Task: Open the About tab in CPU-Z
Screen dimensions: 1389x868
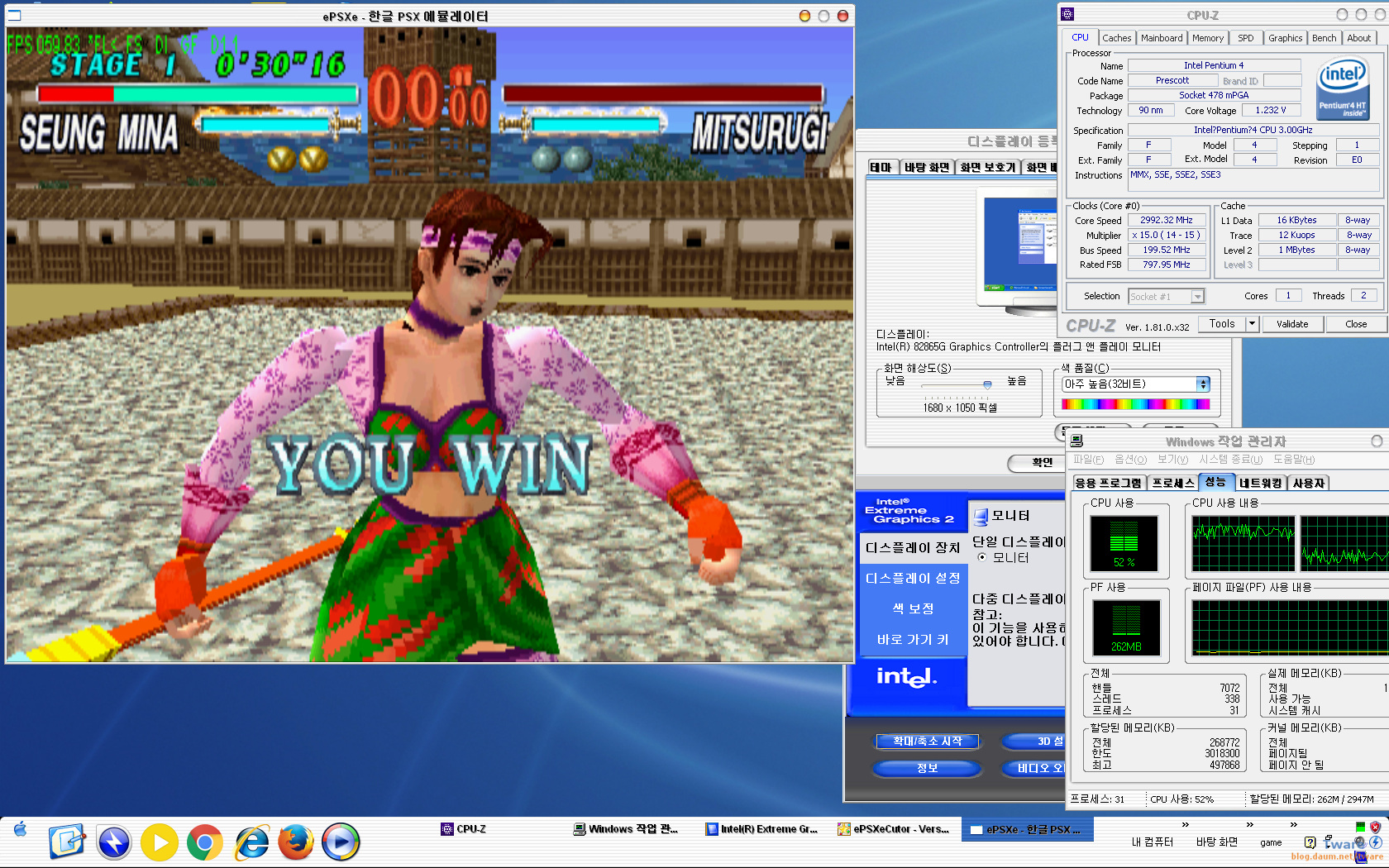Action: coord(1359,38)
